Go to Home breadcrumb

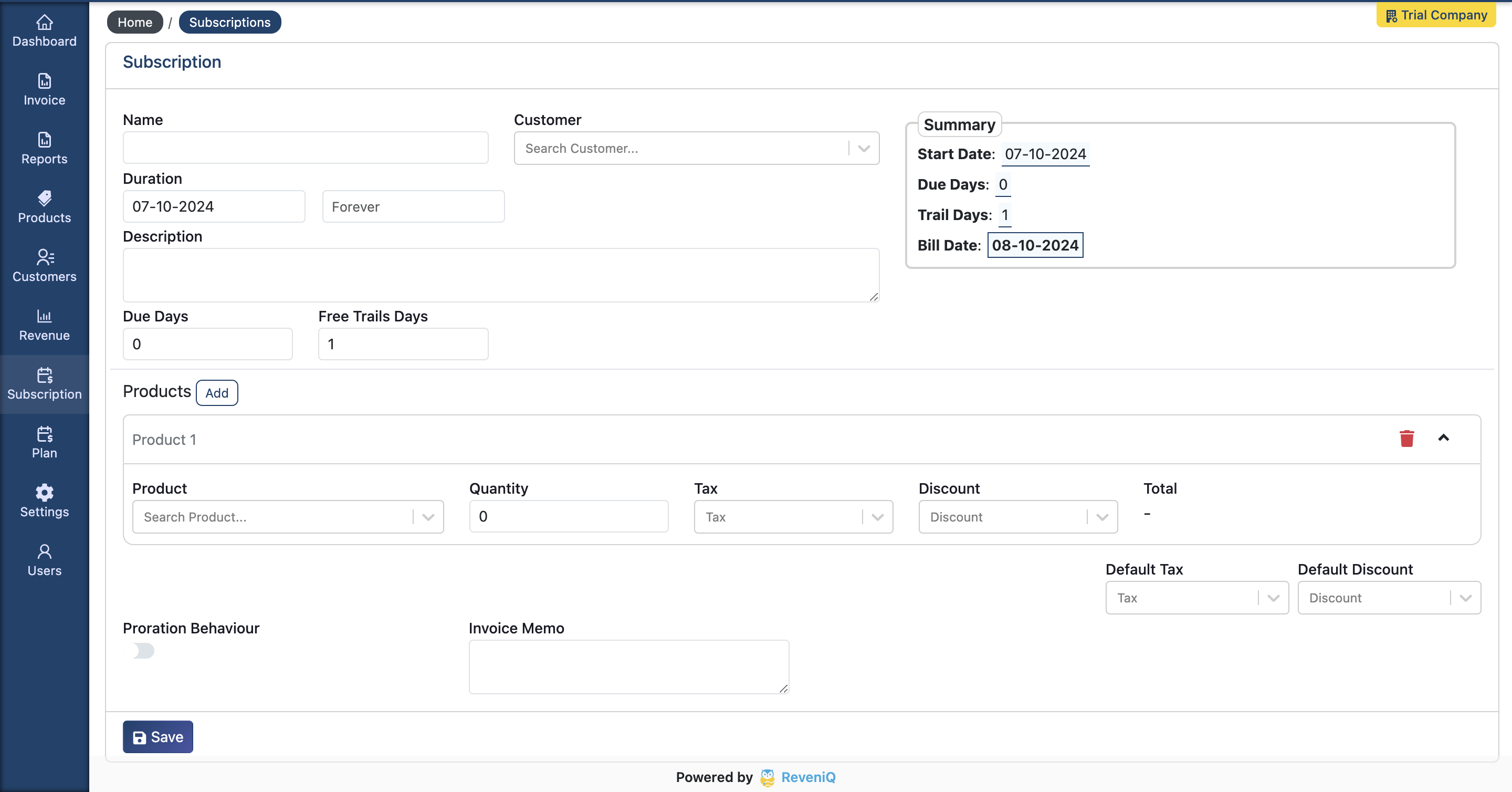[134, 22]
